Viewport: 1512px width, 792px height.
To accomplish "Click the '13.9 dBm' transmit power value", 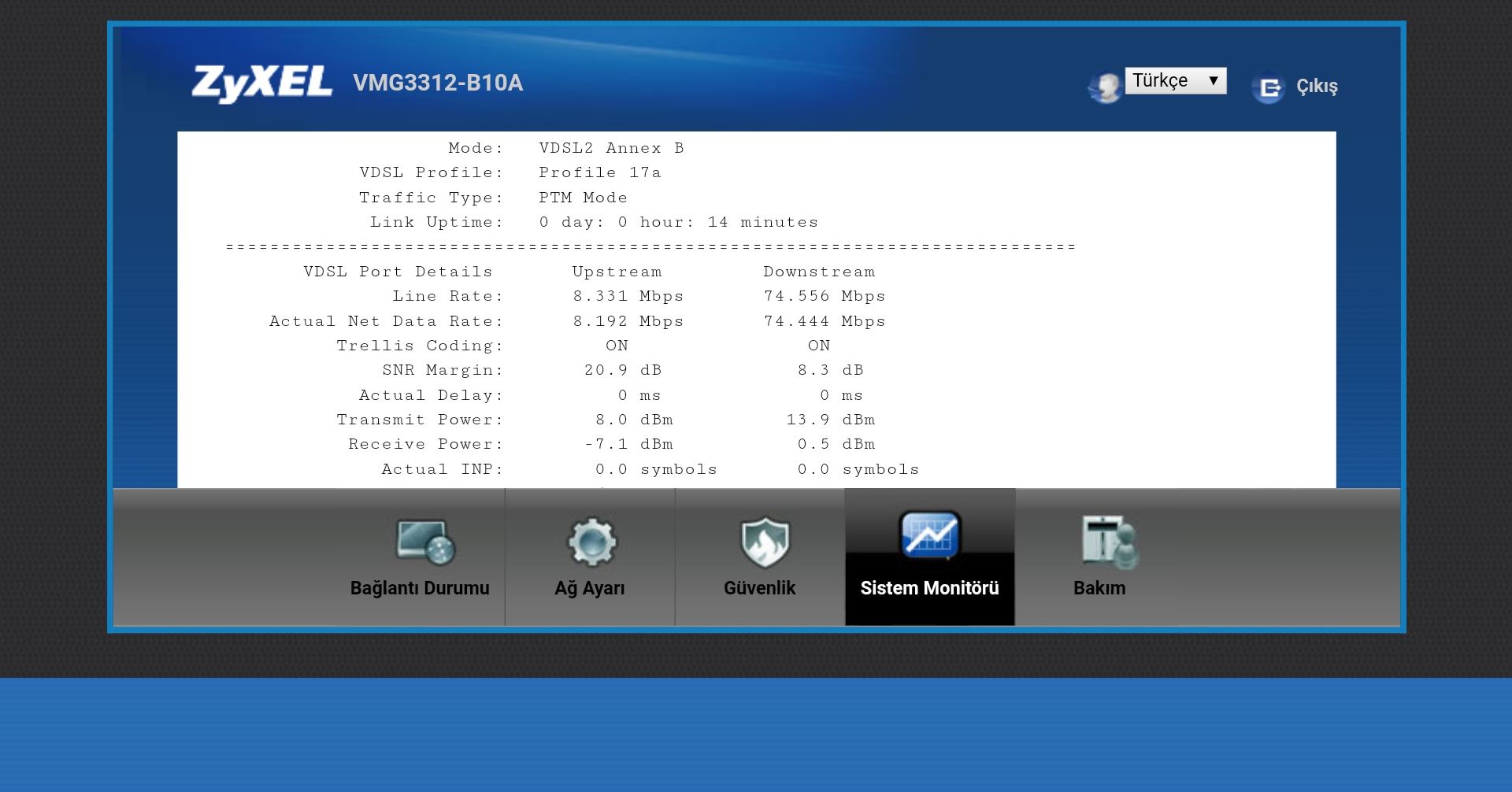I will coord(831,420).
